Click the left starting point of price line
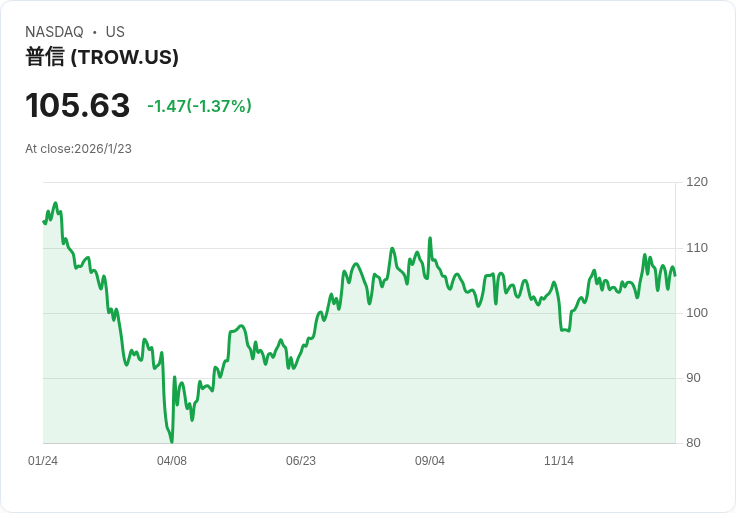 click(x=44, y=221)
